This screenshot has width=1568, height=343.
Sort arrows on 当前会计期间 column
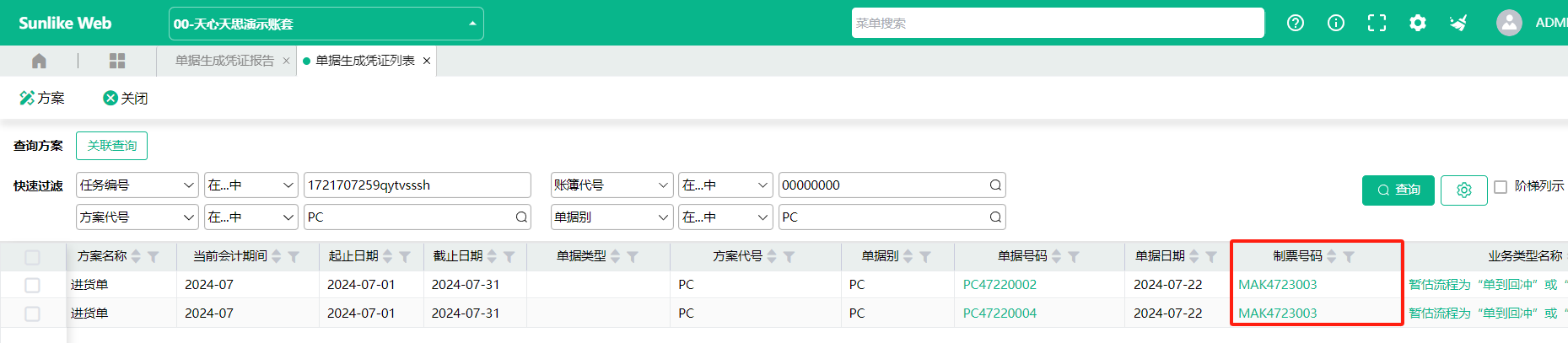277,256
